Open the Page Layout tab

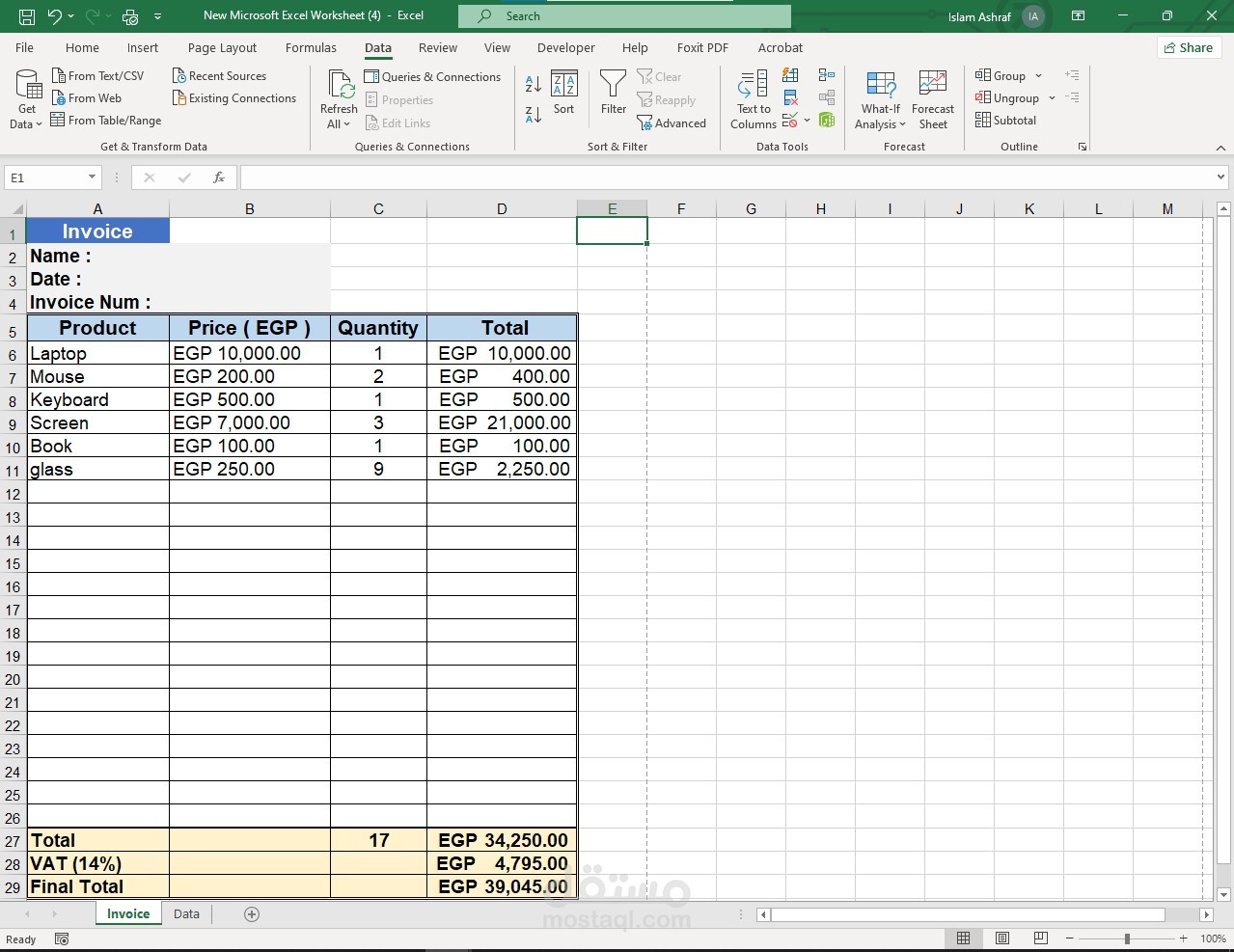(x=222, y=47)
